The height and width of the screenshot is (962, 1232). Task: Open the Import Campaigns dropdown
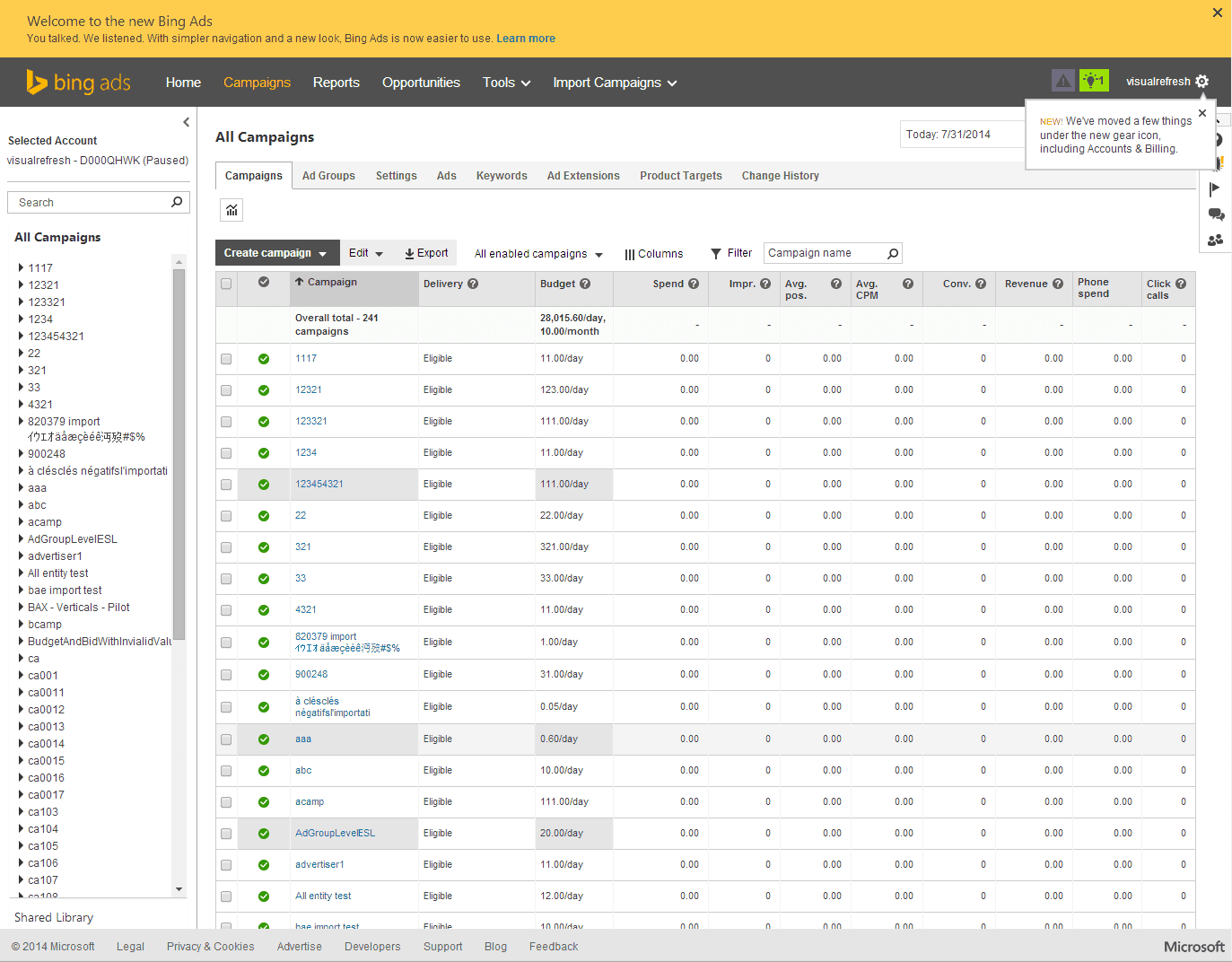[x=615, y=83]
